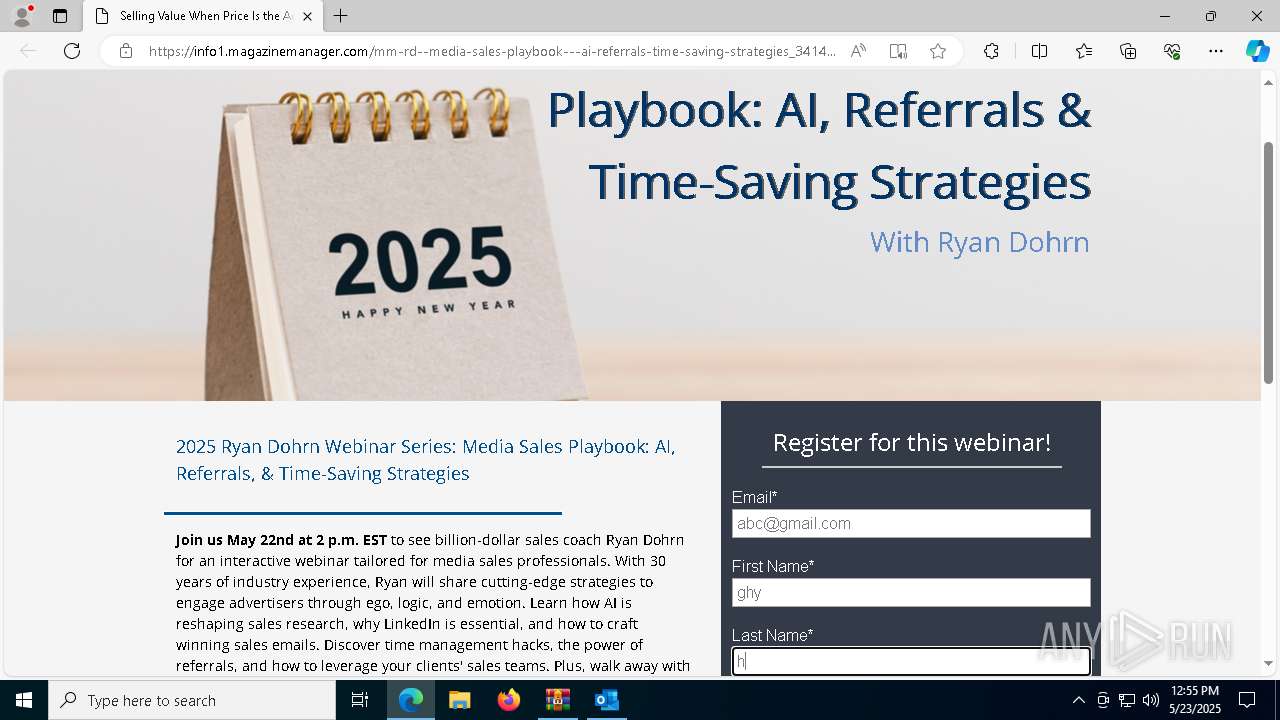This screenshot has width=1280, height=720.
Task: Open Task View on taskbar
Action: [x=361, y=700]
